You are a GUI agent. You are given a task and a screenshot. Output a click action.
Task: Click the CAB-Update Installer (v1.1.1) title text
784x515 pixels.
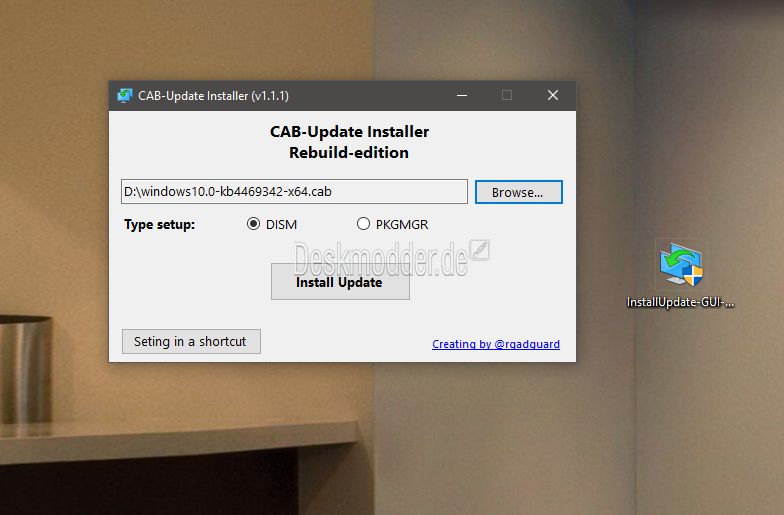tap(214, 96)
